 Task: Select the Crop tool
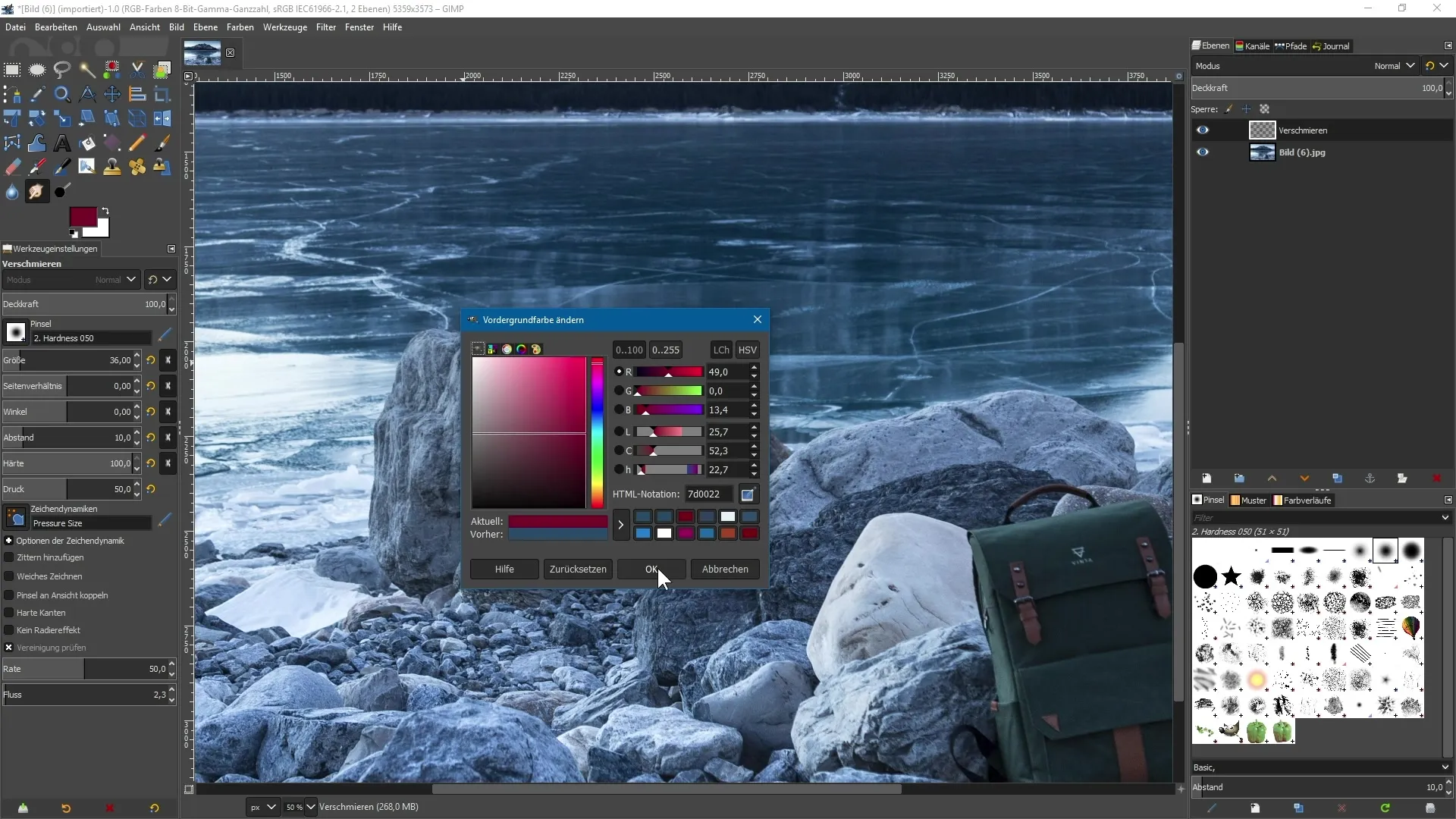point(162,95)
